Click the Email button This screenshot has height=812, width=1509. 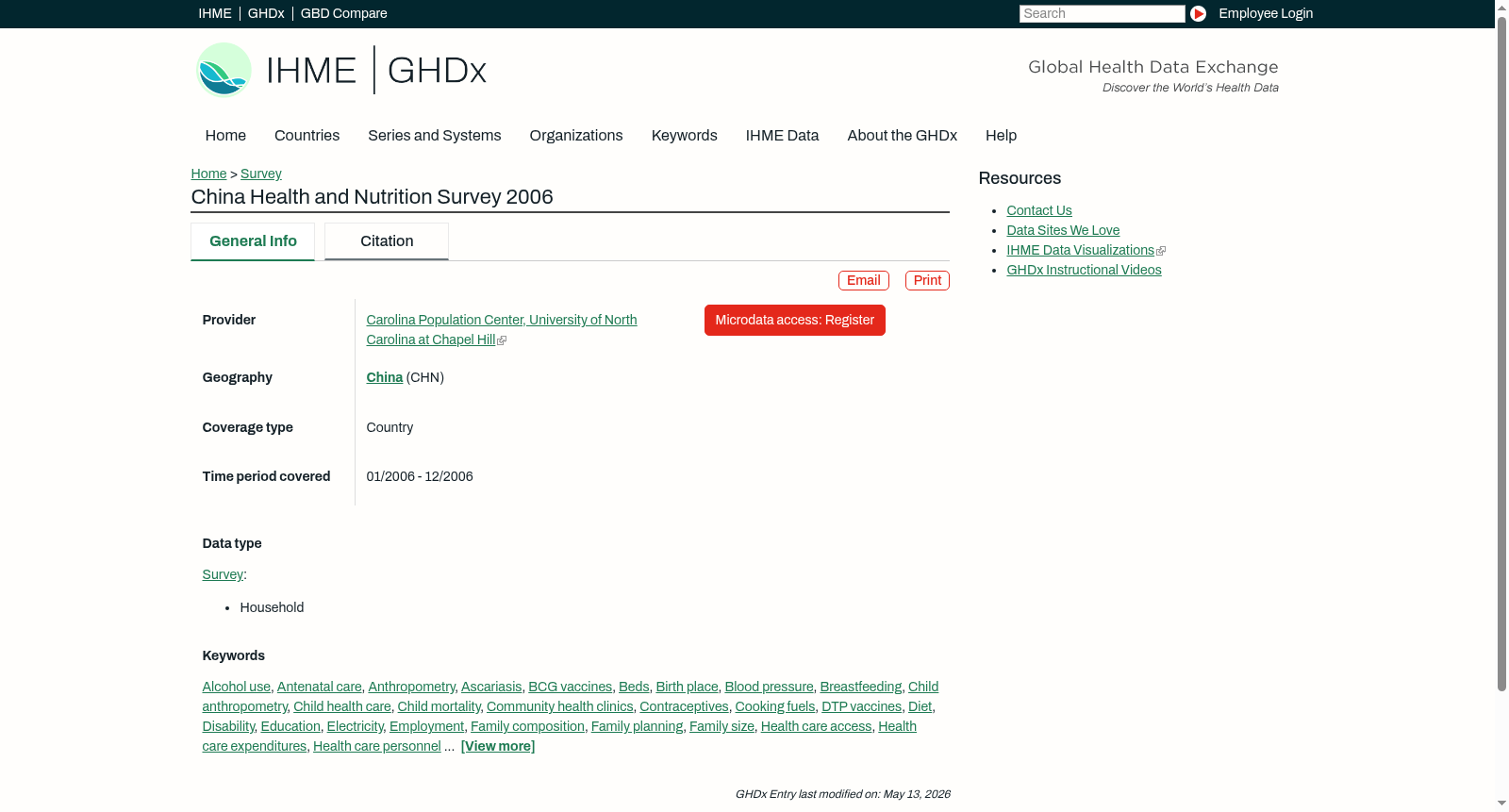click(864, 280)
